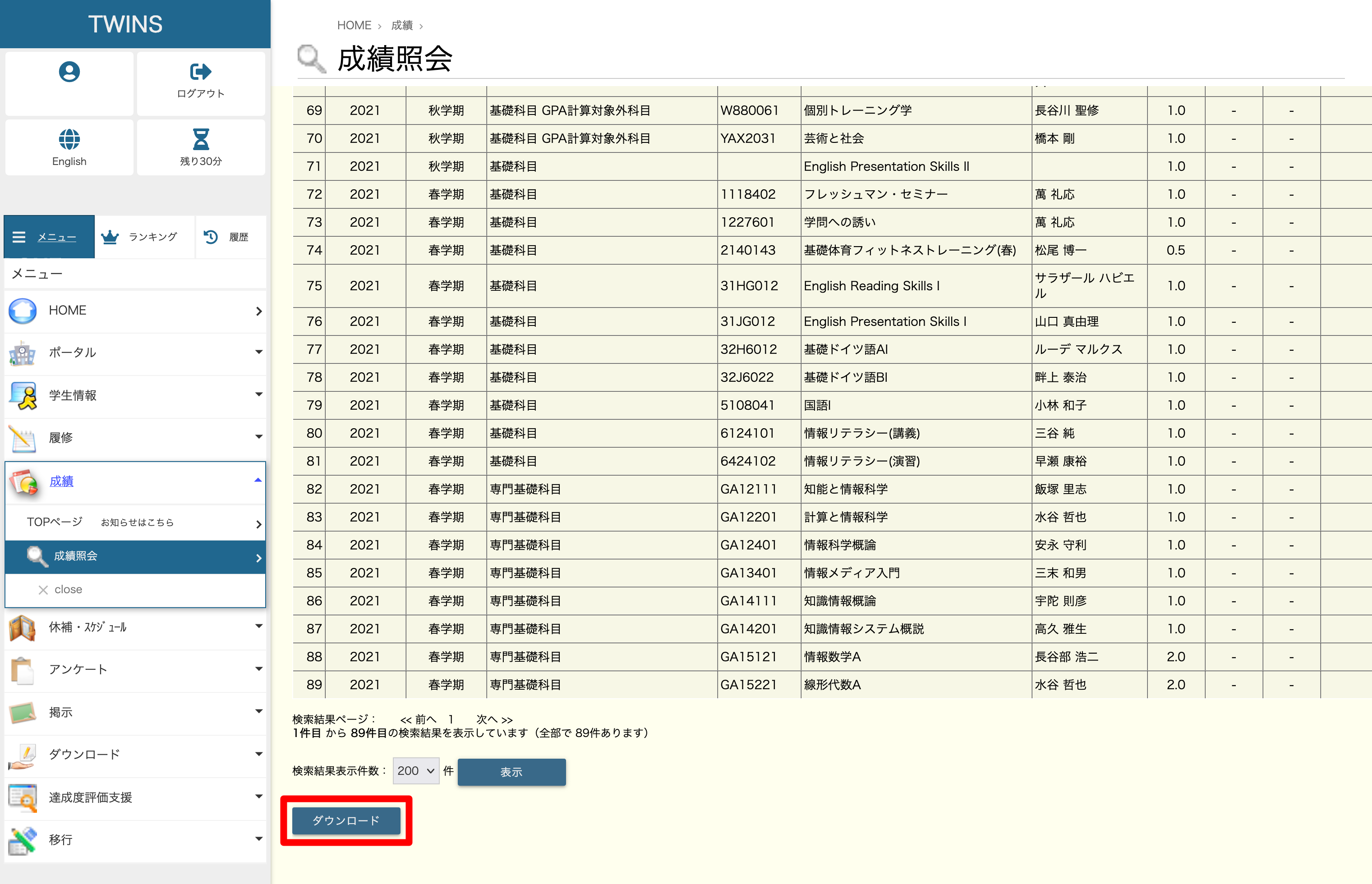The width and height of the screenshot is (1372, 884).
Task: Switch language via English globe icon
Action: coord(69,139)
